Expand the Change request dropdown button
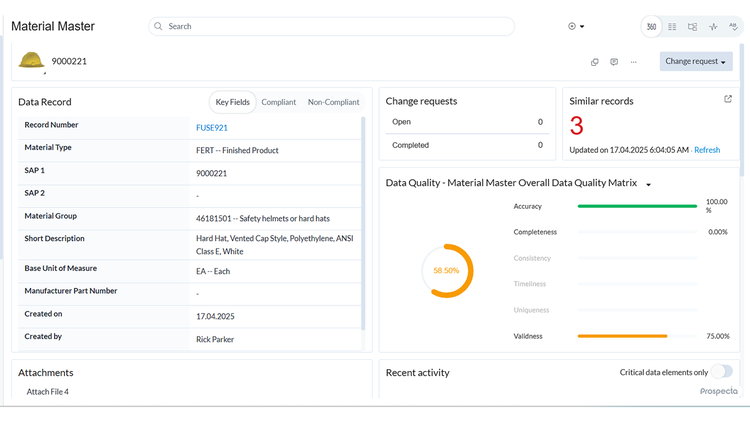The width and height of the screenshot is (750, 422). click(x=696, y=61)
